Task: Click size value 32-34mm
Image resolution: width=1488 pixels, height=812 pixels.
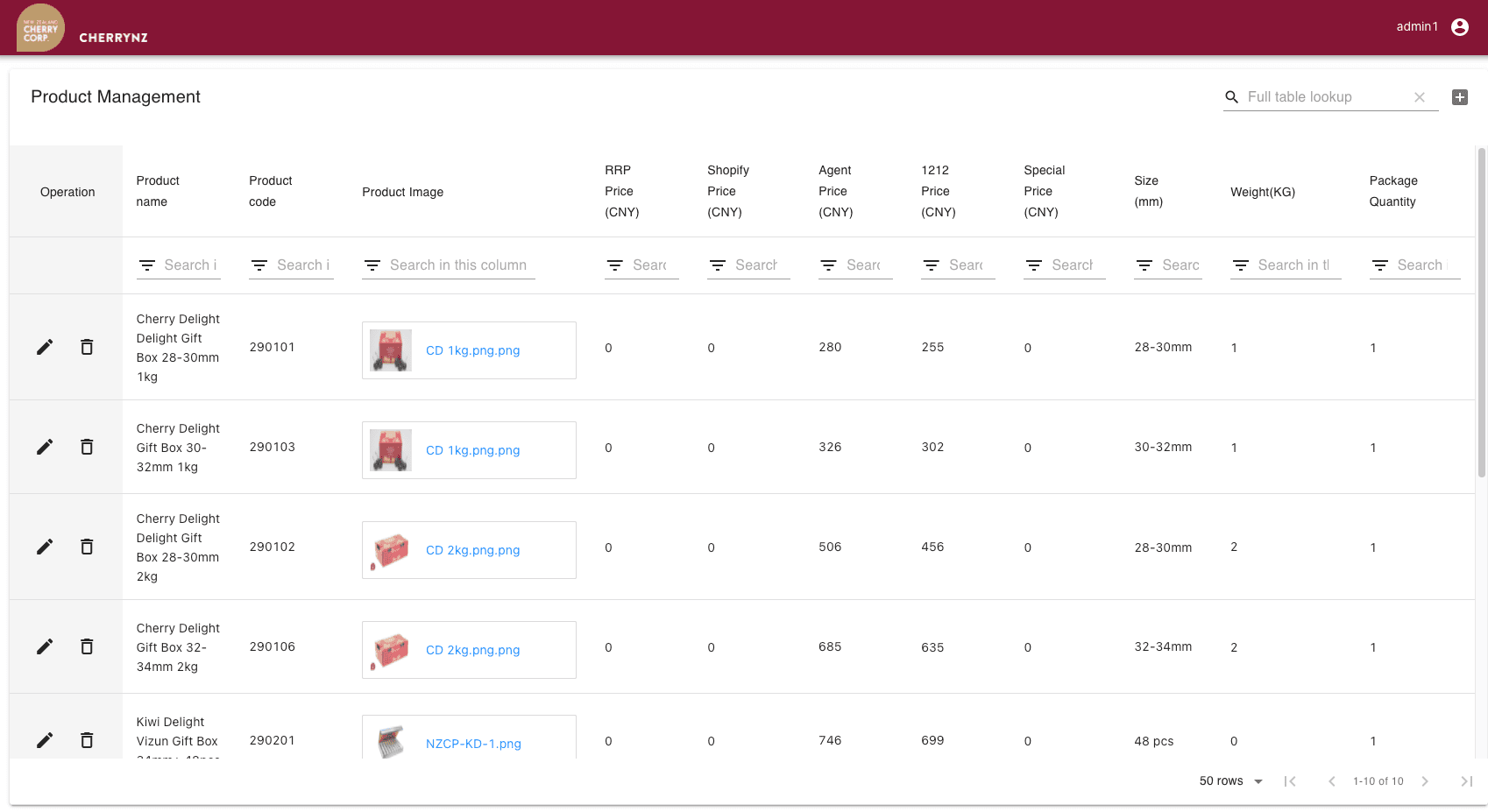Action: (x=1163, y=646)
